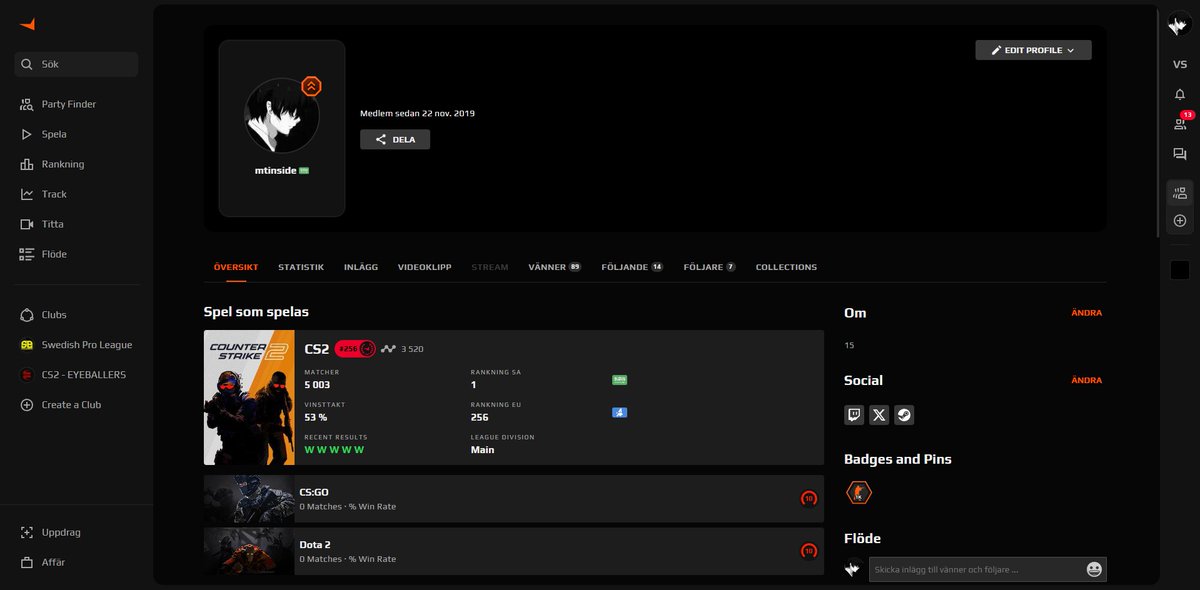Viewport: 1200px width, 590px height.
Task: Click the Dota 2 level 10 skill icon
Action: 809,551
